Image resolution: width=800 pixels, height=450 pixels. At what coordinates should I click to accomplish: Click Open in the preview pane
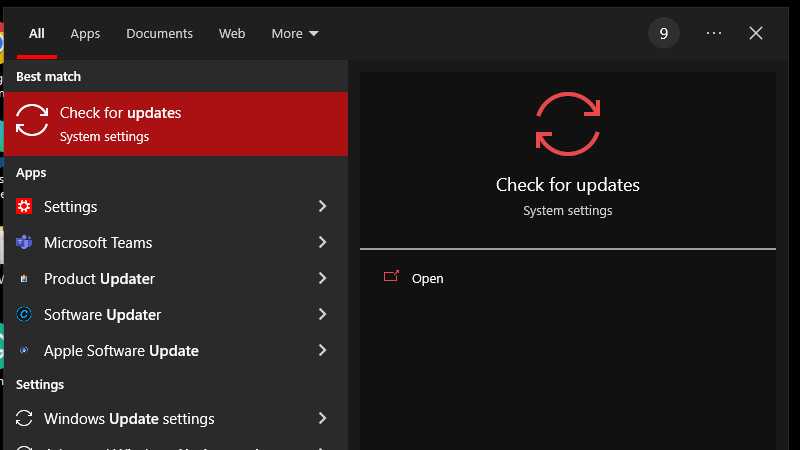coord(428,279)
